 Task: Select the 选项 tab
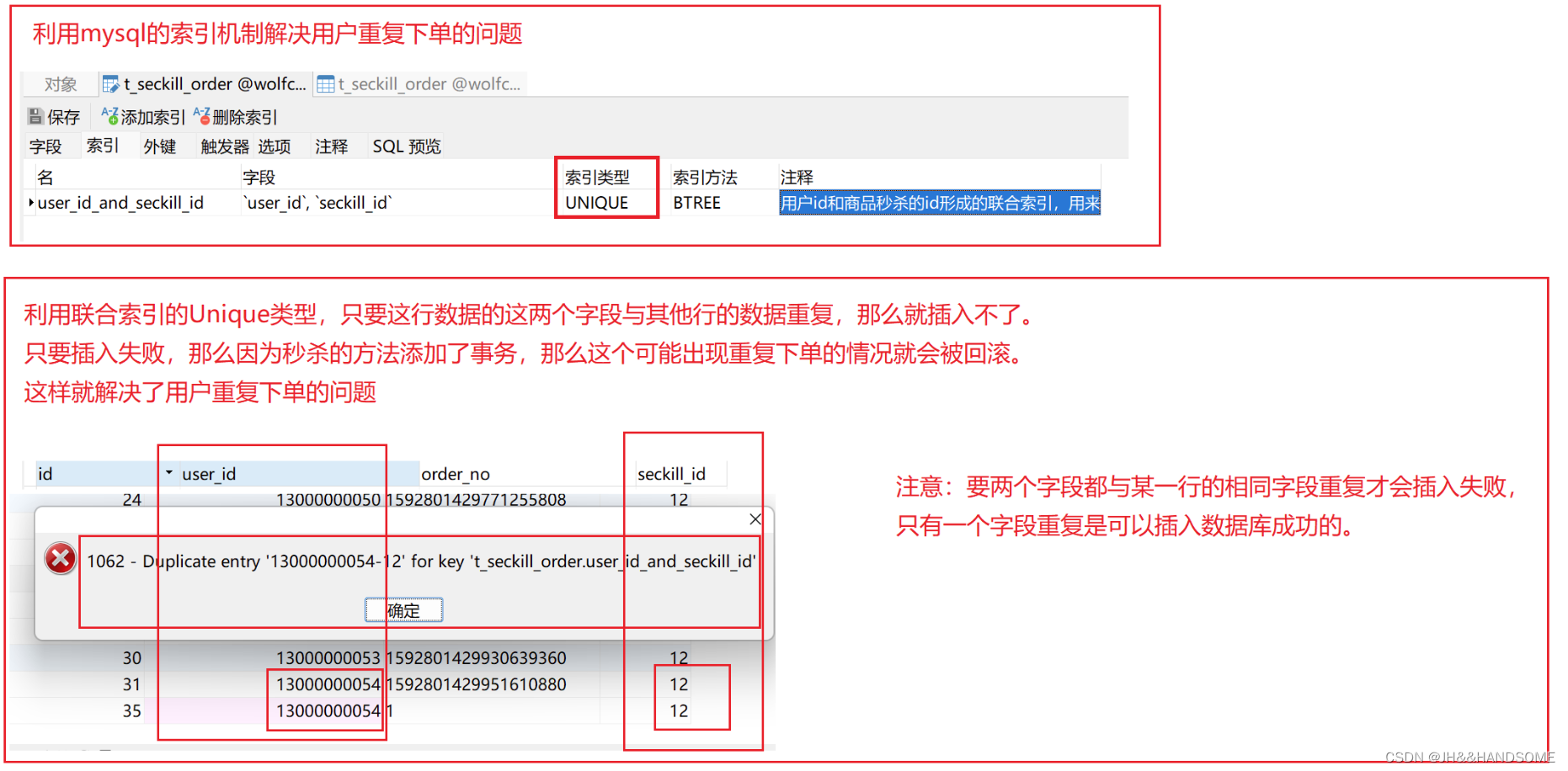point(275,146)
